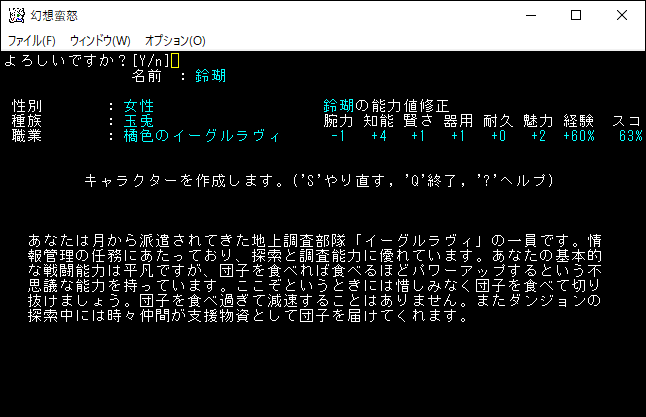
Task: Maximize the game window
Action: [x=575, y=16]
